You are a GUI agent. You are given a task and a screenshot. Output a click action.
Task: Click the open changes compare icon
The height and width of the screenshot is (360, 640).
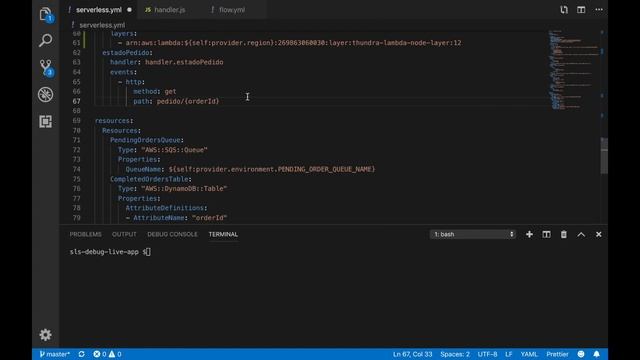click(564, 10)
